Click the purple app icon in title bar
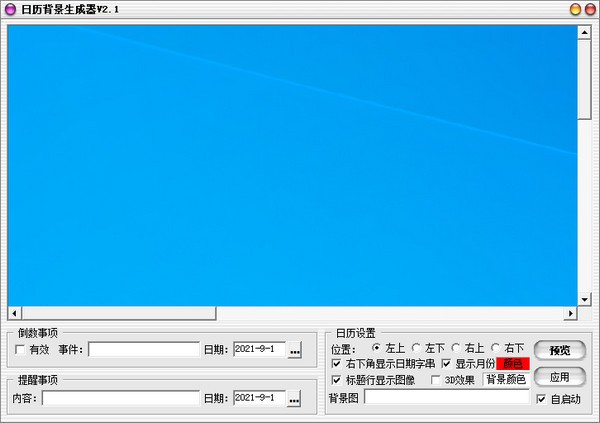 pyautogui.click(x=10, y=10)
